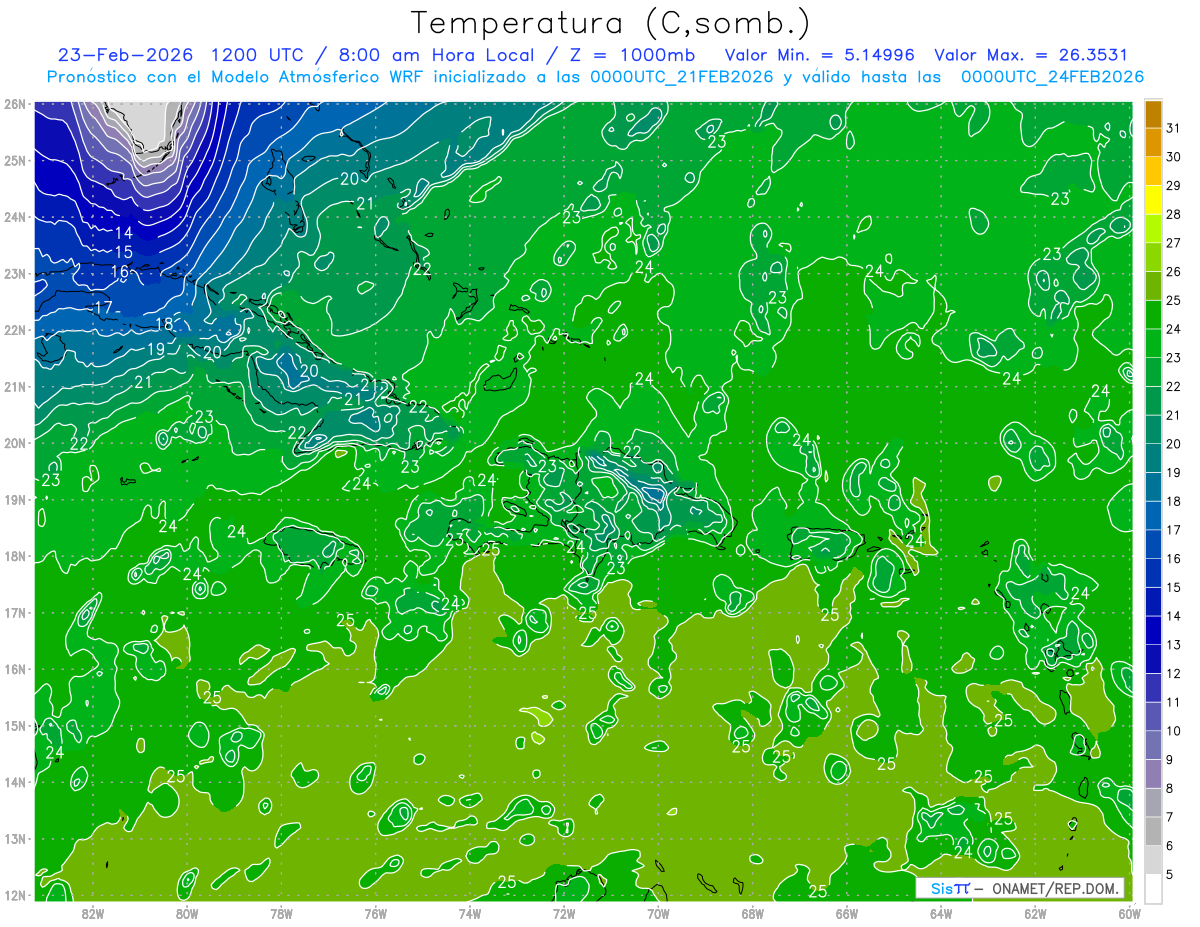Click the olive green colorbar swatch between 25 and 26

(1153, 286)
